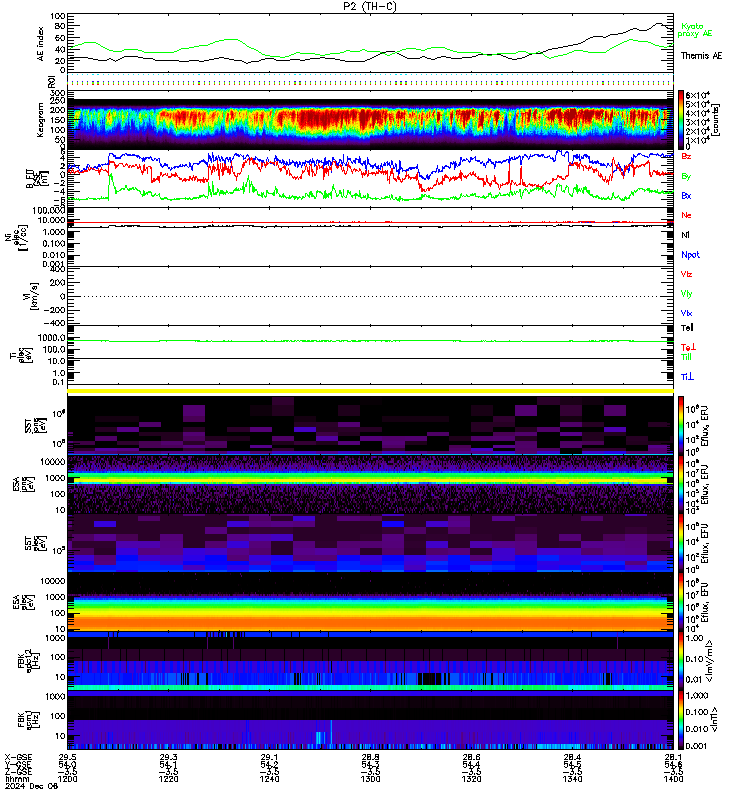Select the red Te perpendicular legend label
The width and height of the screenshot is (750, 800).
point(688,347)
